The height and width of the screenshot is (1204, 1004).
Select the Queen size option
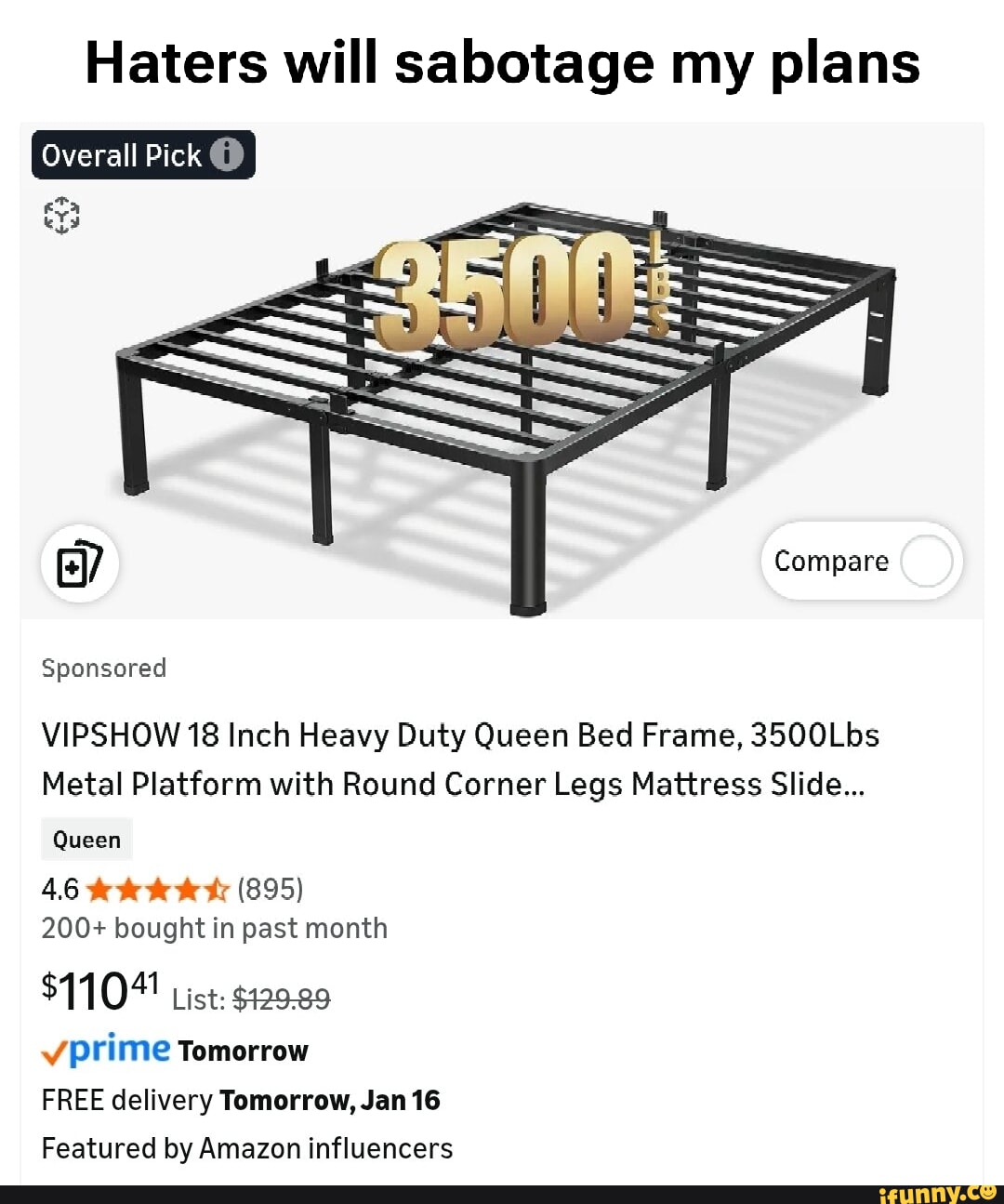[x=86, y=839]
